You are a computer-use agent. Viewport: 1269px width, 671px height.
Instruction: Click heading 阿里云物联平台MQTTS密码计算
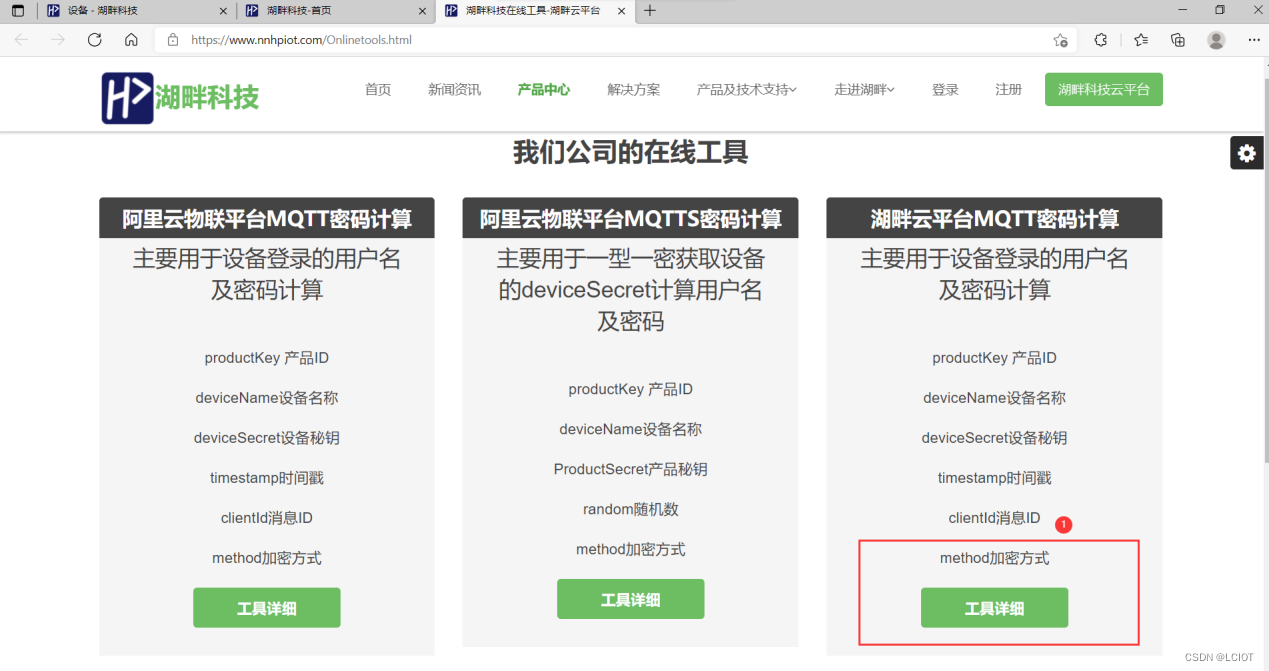coord(631,218)
